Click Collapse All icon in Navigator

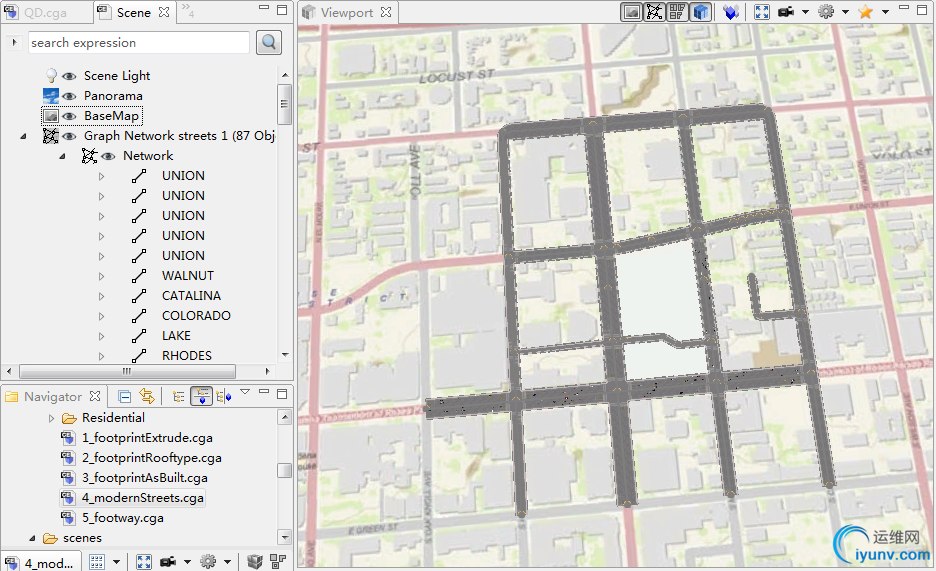point(124,396)
